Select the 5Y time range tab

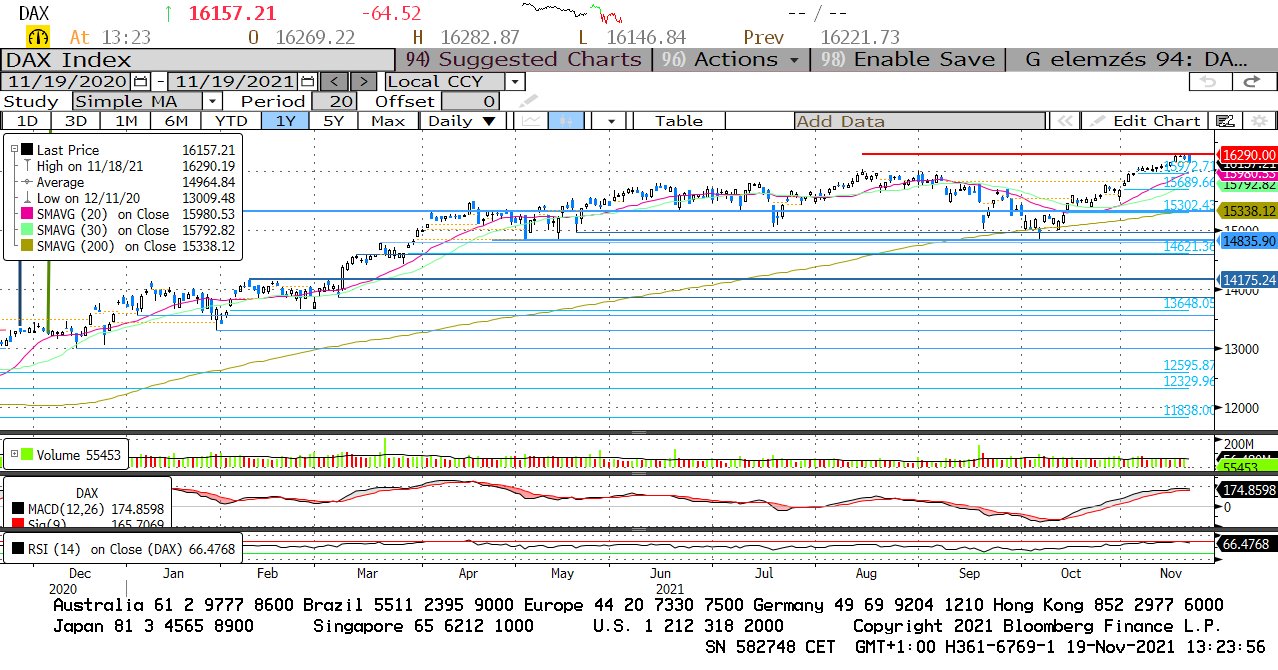pyautogui.click(x=334, y=120)
